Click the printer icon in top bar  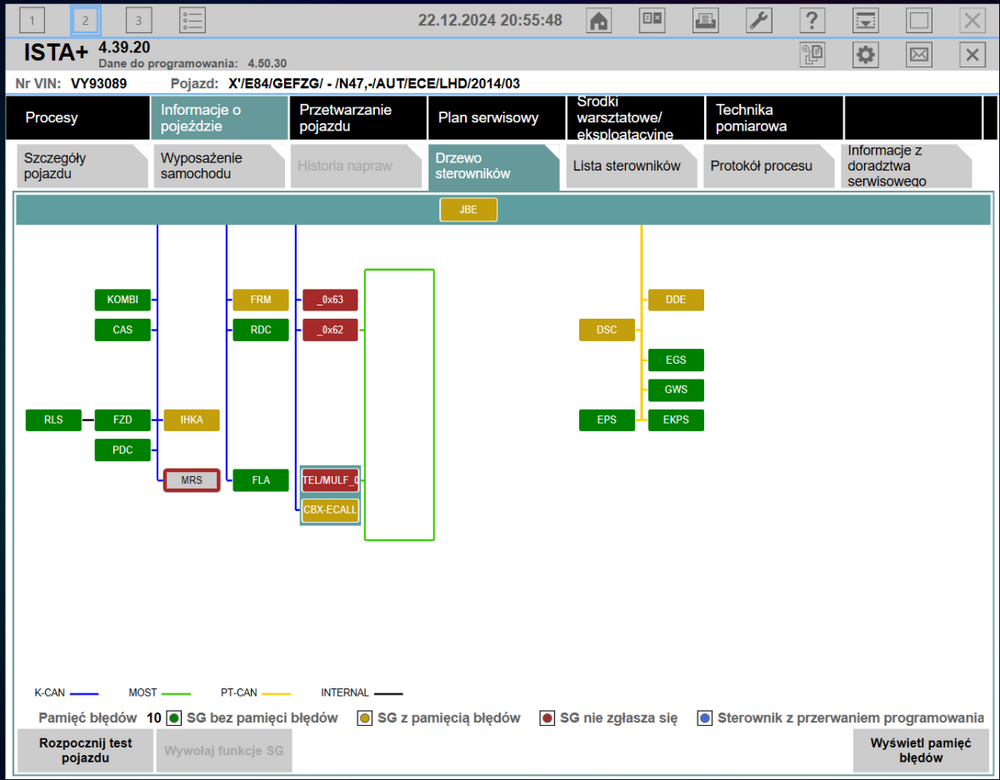coord(705,20)
